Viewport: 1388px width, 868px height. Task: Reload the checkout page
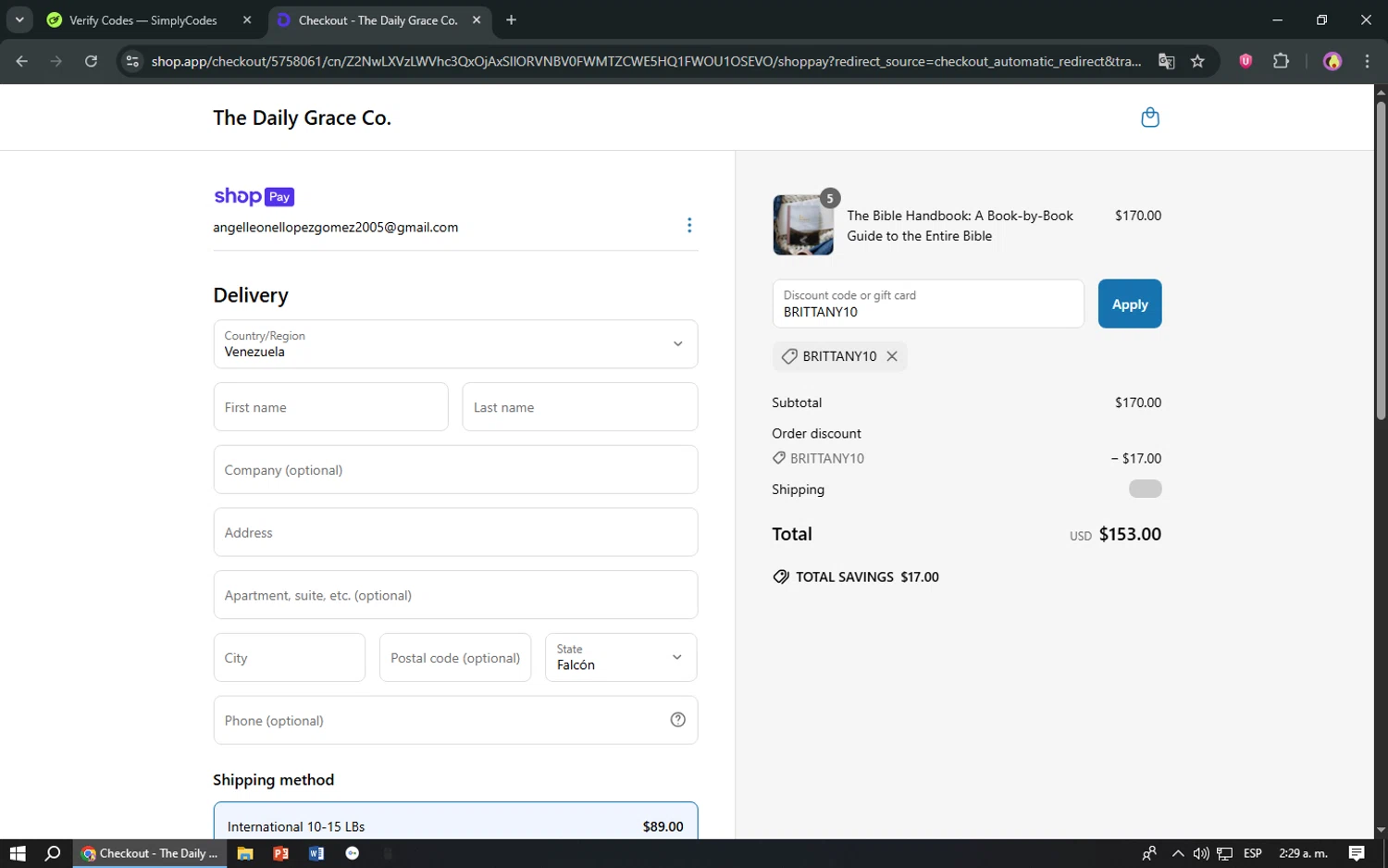coord(91,61)
